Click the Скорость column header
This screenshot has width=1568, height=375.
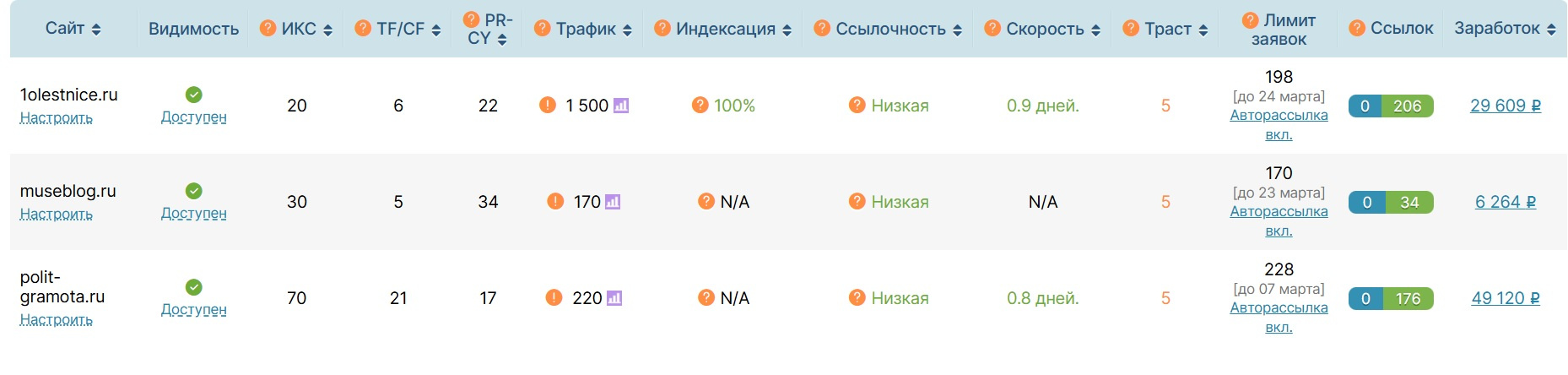(1045, 29)
